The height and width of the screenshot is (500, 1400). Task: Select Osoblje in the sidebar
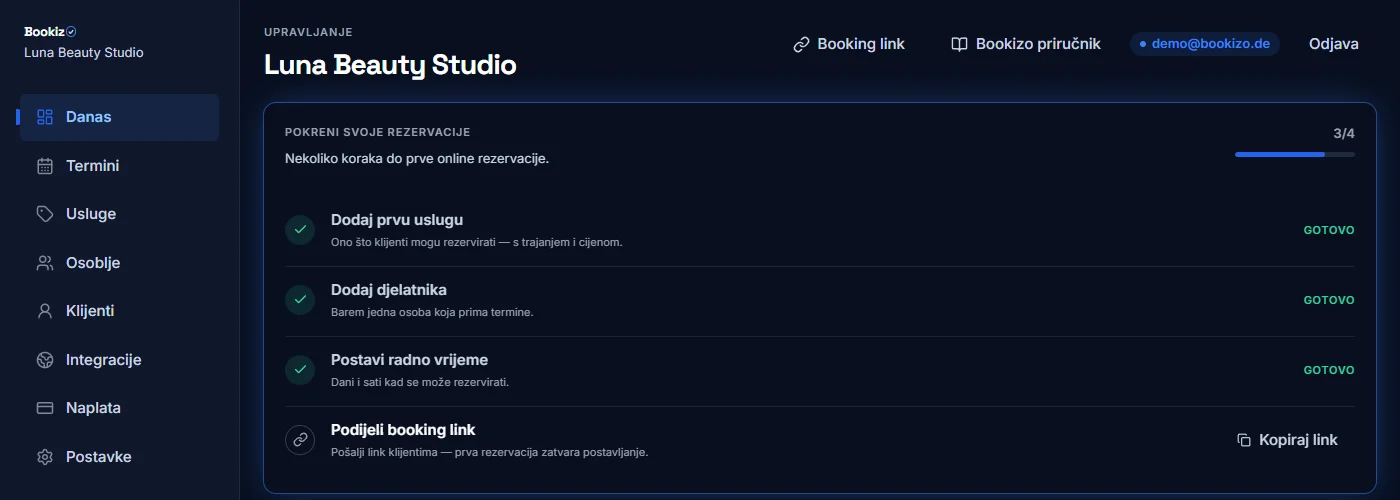click(119, 263)
